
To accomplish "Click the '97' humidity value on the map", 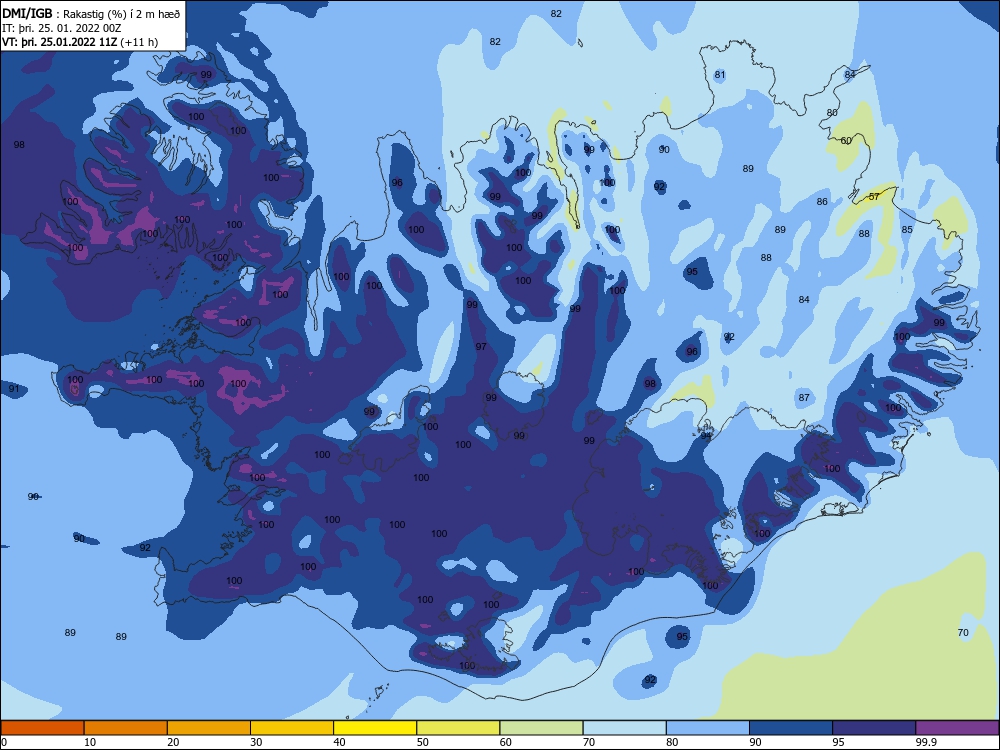I will (x=481, y=347).
